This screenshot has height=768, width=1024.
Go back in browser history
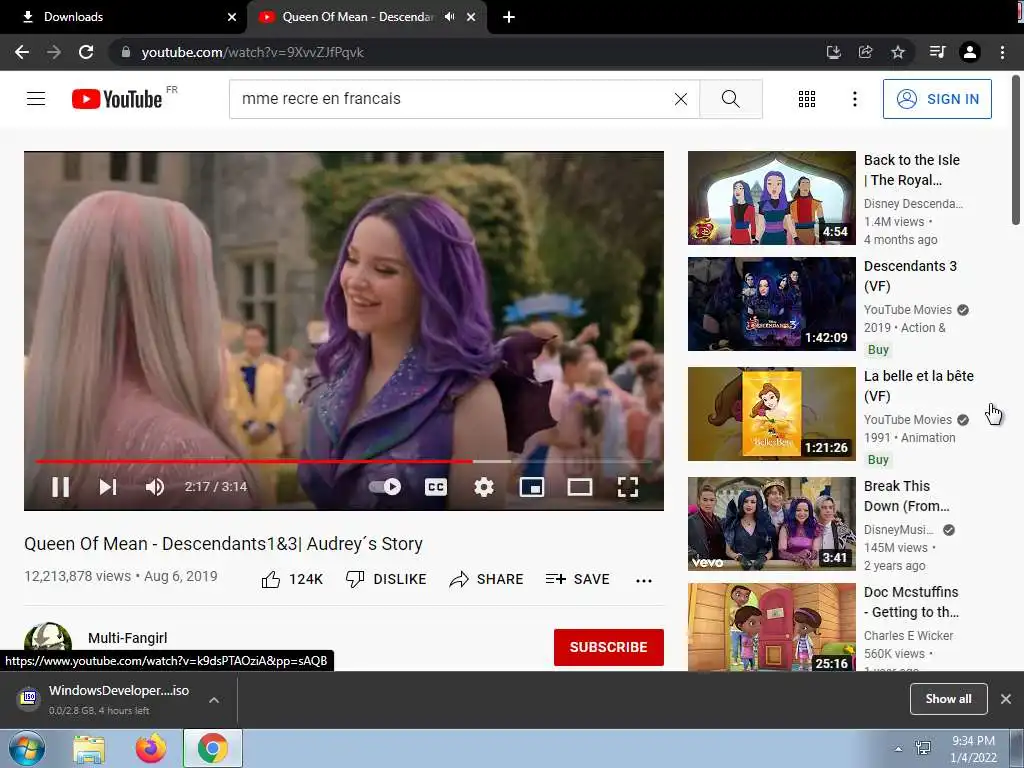tap(22, 52)
